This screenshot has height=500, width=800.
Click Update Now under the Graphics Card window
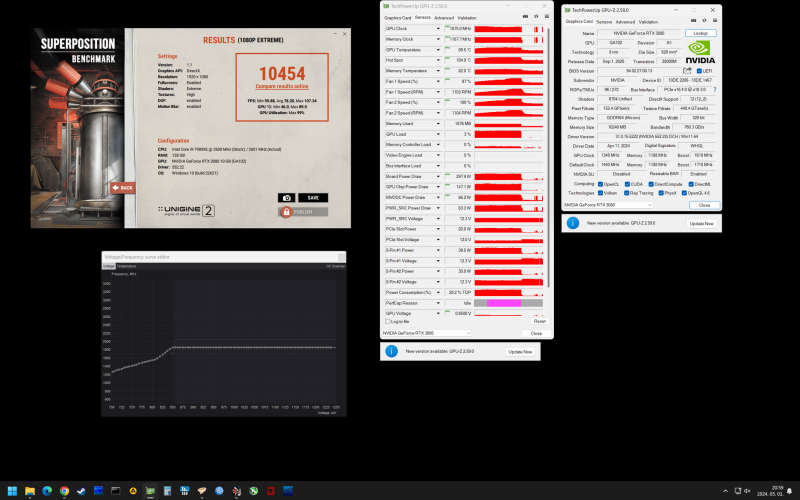click(x=702, y=223)
